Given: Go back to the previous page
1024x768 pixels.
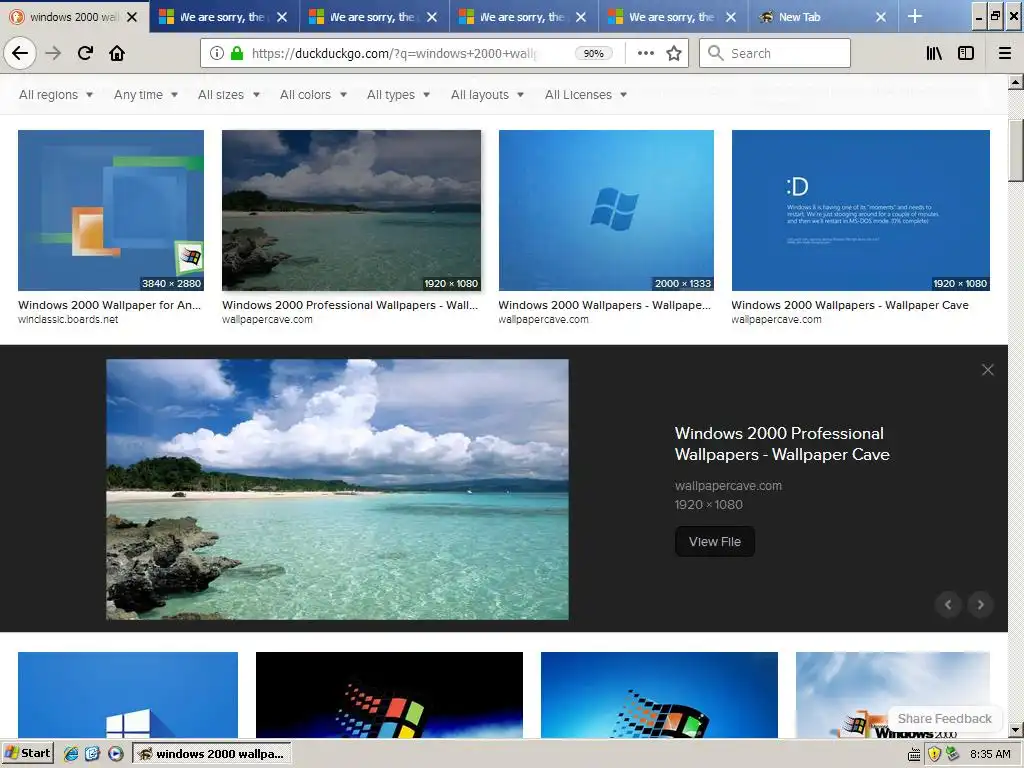Looking at the screenshot, I should 20,53.
